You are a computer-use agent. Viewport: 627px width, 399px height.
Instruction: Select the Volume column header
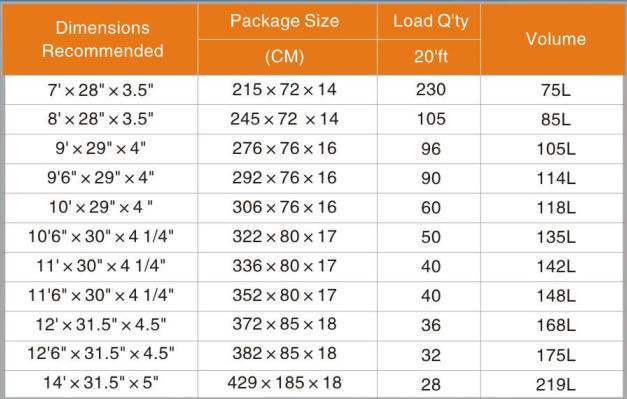click(x=554, y=39)
